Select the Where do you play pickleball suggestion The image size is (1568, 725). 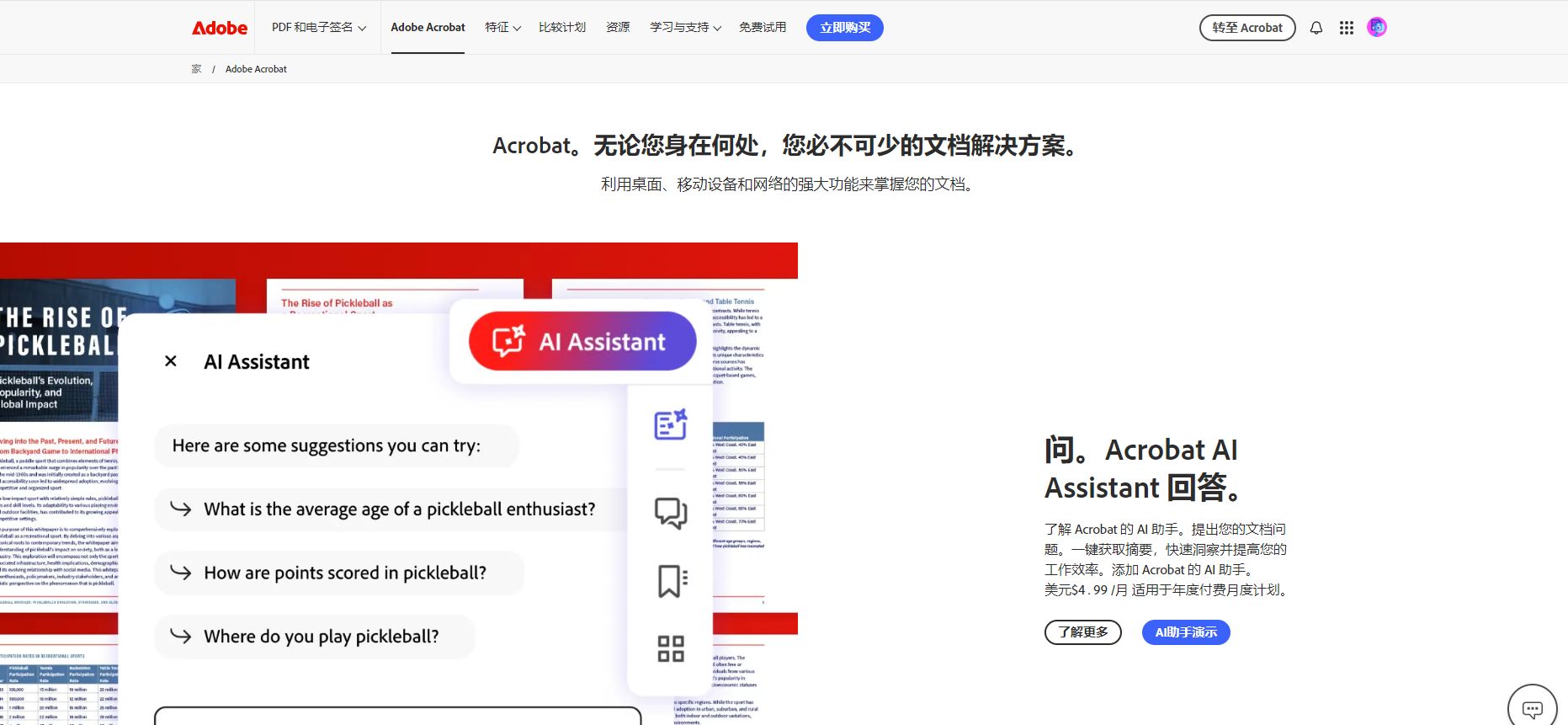coord(315,637)
